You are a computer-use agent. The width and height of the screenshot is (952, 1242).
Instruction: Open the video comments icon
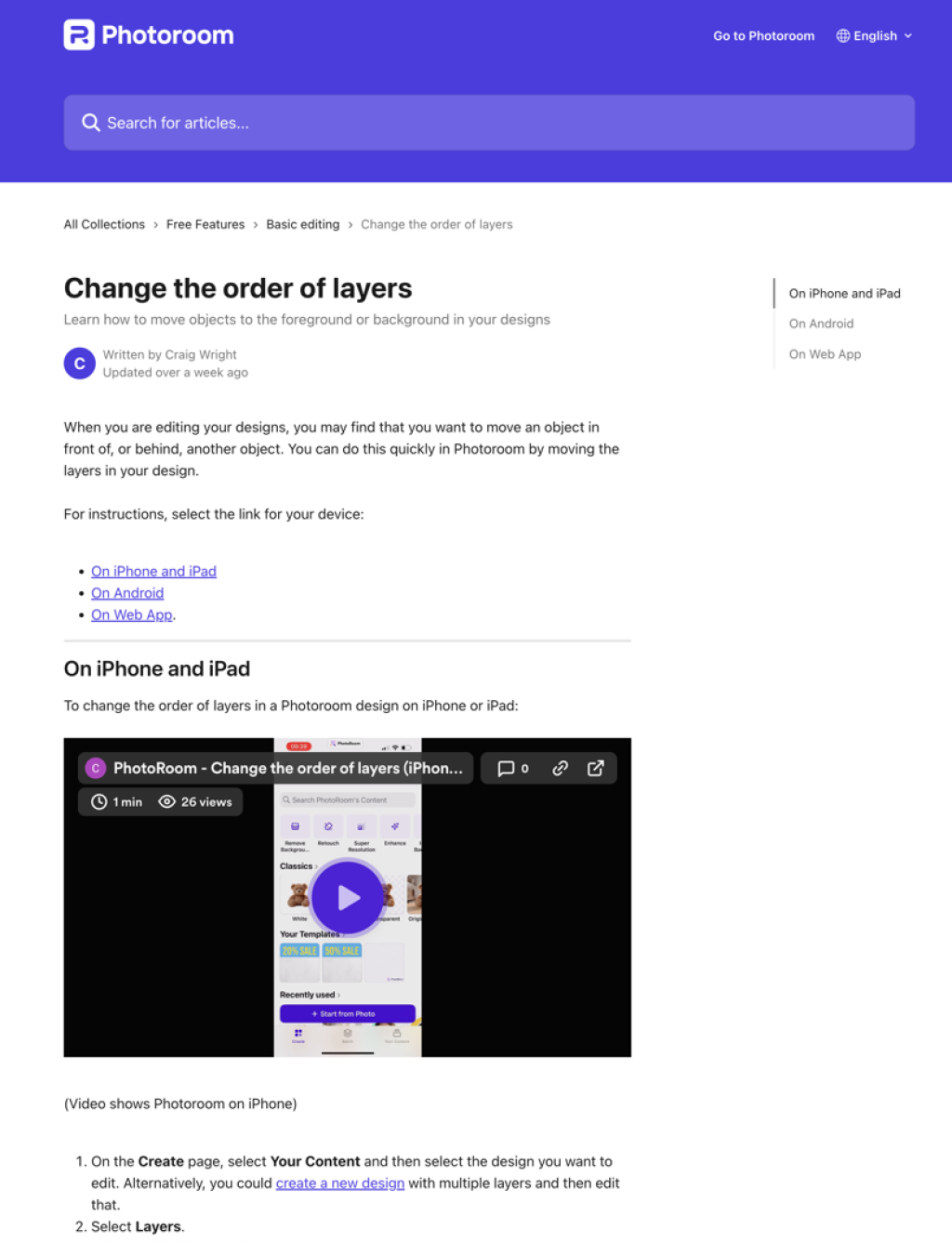pos(507,768)
